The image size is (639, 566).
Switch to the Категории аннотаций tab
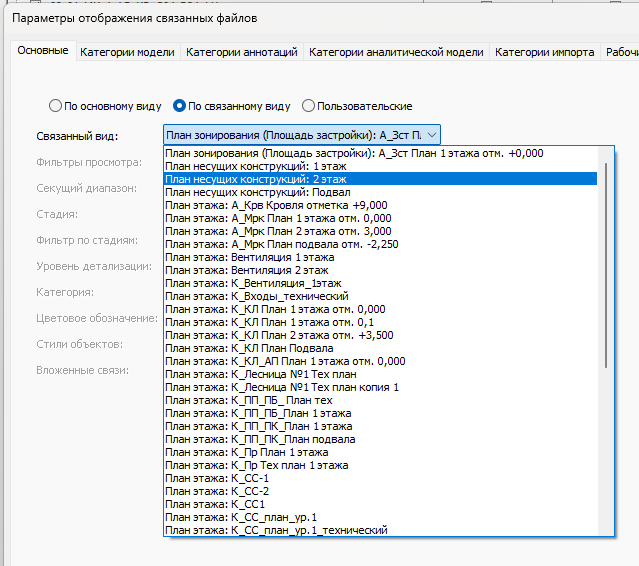242,52
